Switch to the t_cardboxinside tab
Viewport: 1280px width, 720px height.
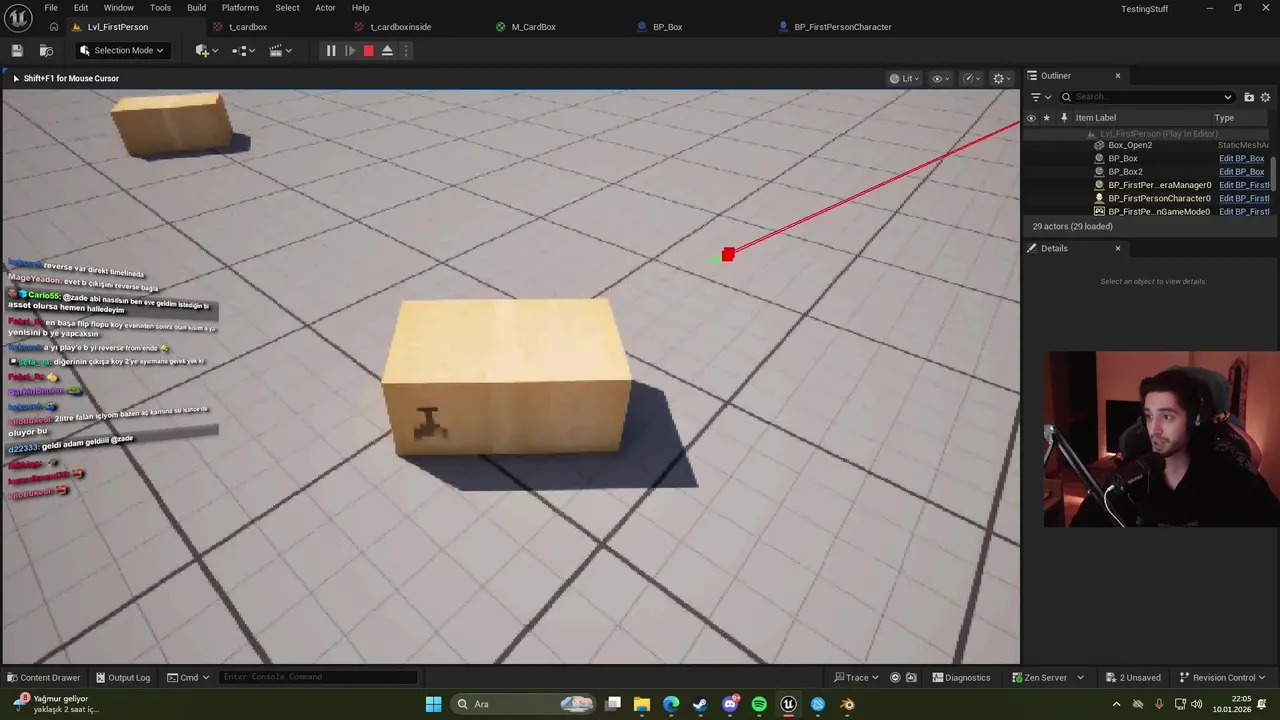coord(400,27)
